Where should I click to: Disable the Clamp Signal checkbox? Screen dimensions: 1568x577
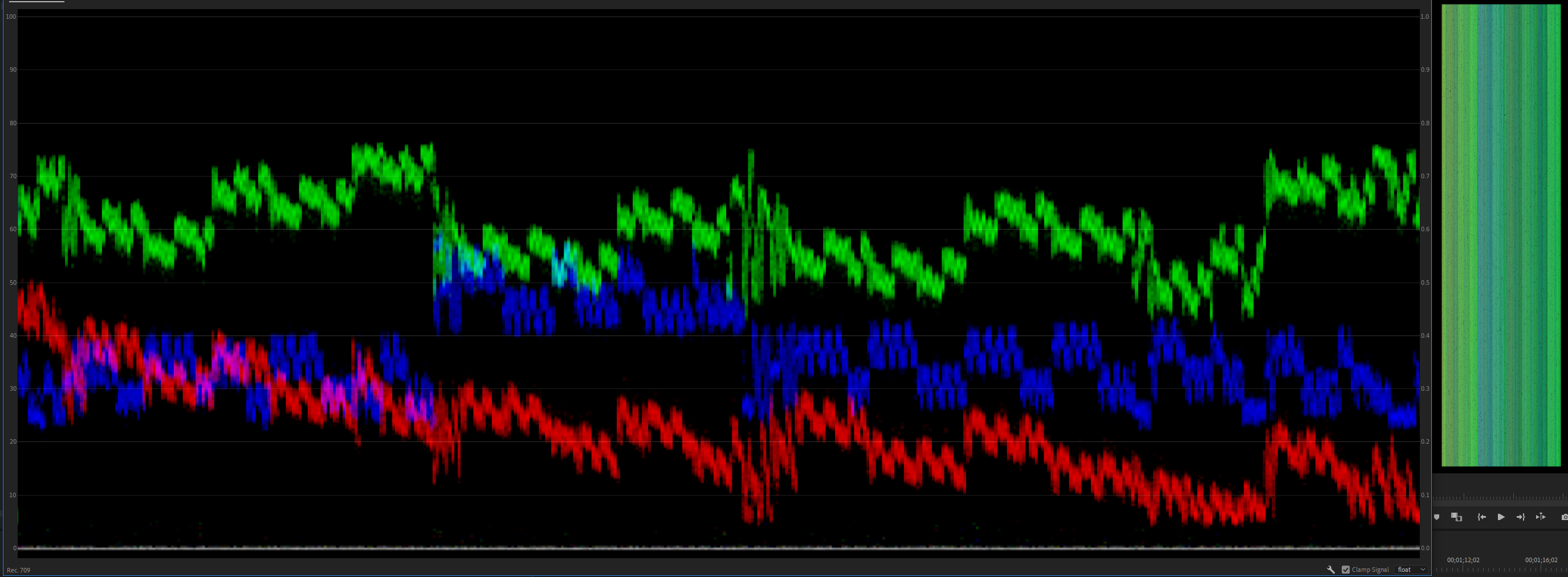click(1346, 570)
